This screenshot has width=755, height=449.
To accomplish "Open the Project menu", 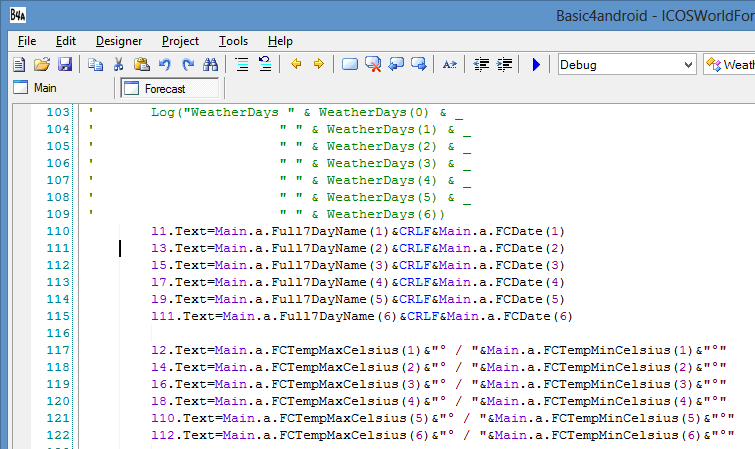I will (x=181, y=41).
